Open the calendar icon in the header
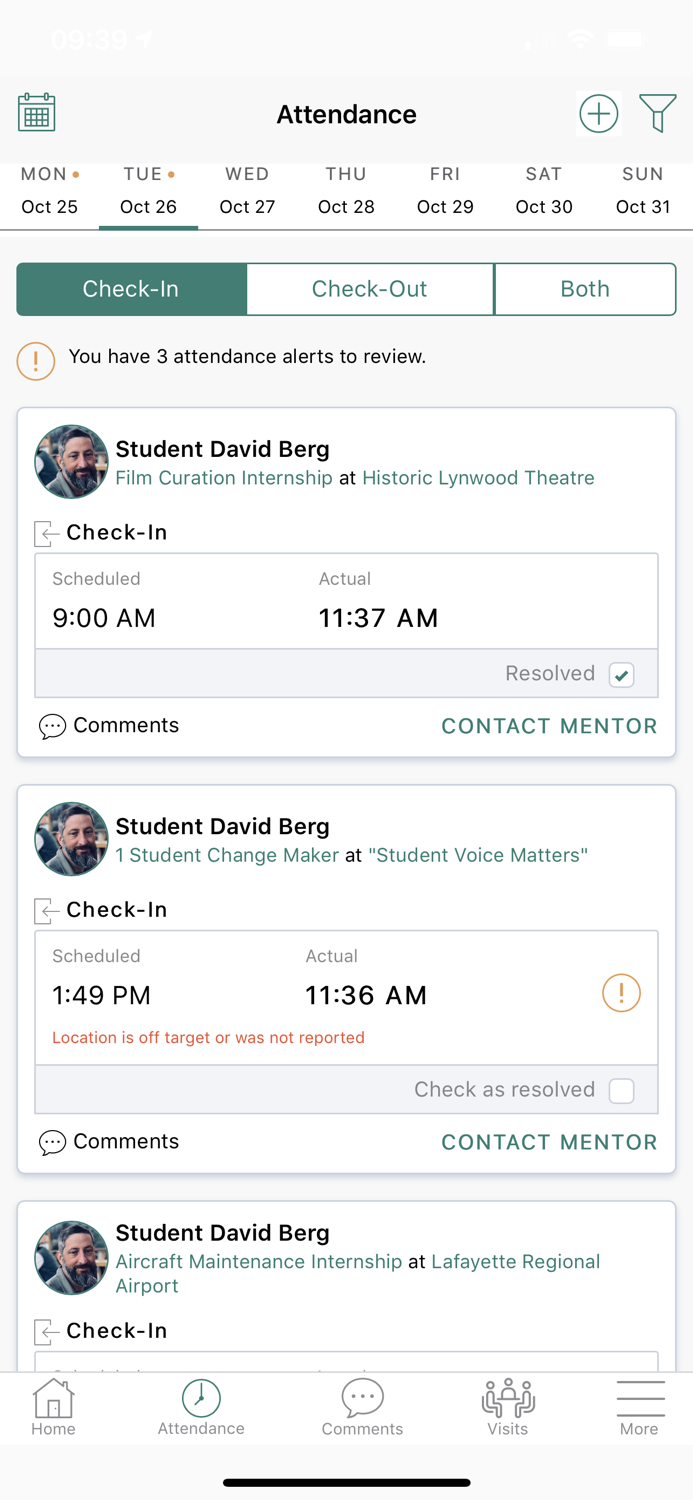This screenshot has width=693, height=1500. (x=37, y=113)
